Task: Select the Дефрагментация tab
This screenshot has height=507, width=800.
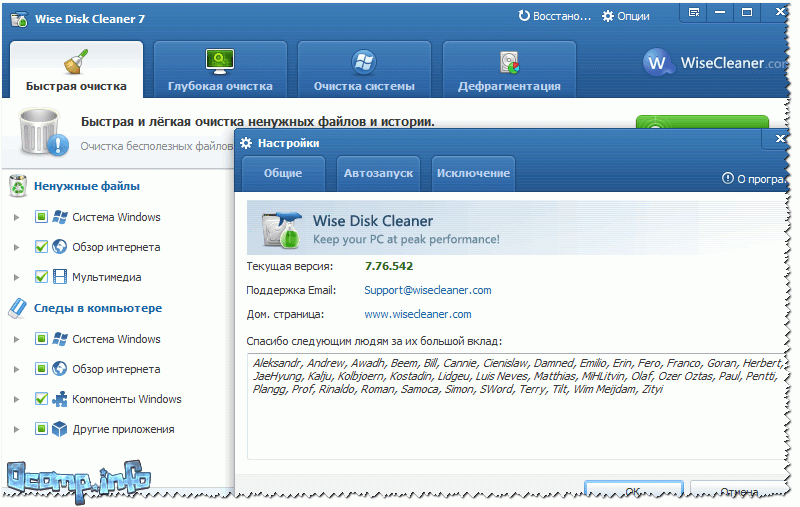Action: click(x=509, y=69)
